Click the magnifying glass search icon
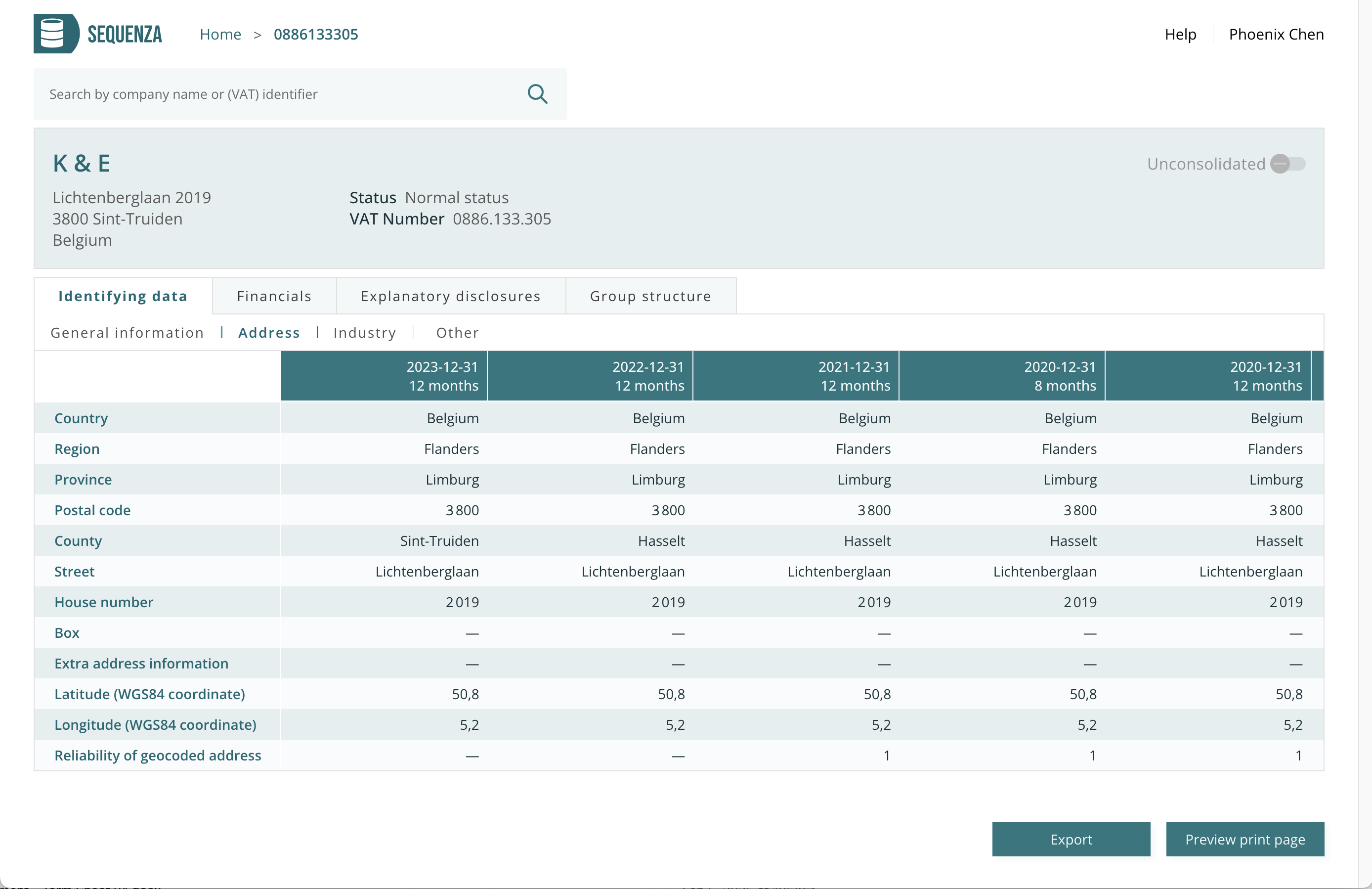1372x889 pixels. point(537,93)
